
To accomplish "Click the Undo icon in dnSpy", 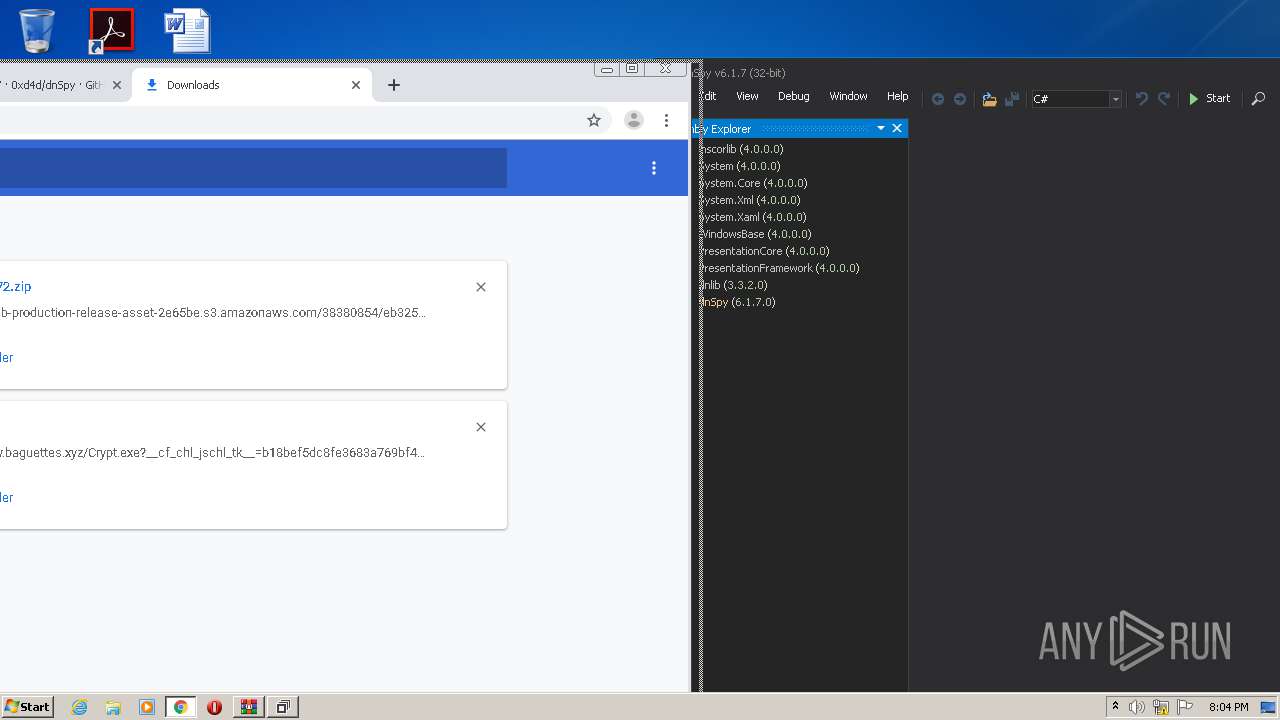I will pyautogui.click(x=1141, y=99).
